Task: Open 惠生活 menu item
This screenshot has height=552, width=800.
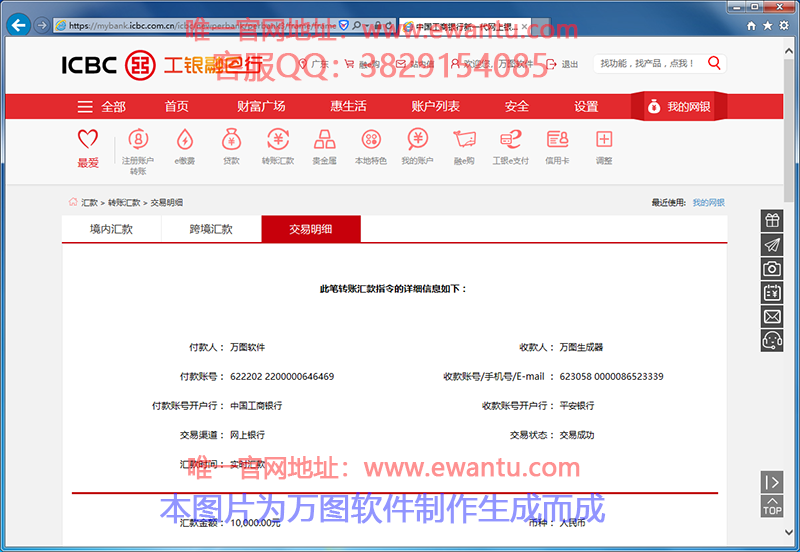Action: [348, 107]
